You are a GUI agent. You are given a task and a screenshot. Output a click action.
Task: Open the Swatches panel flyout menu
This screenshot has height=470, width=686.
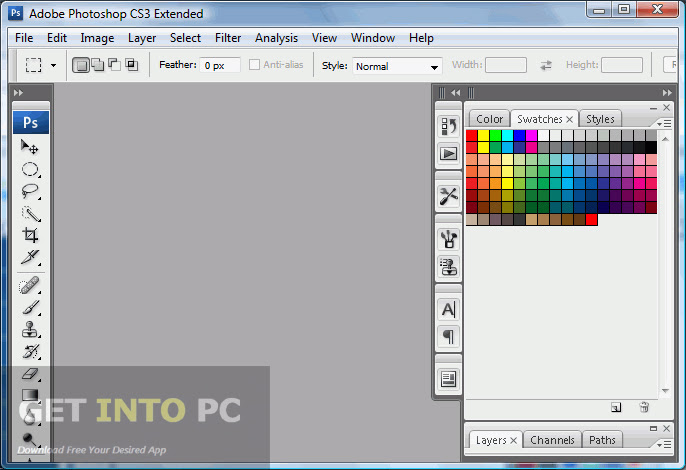coord(665,124)
